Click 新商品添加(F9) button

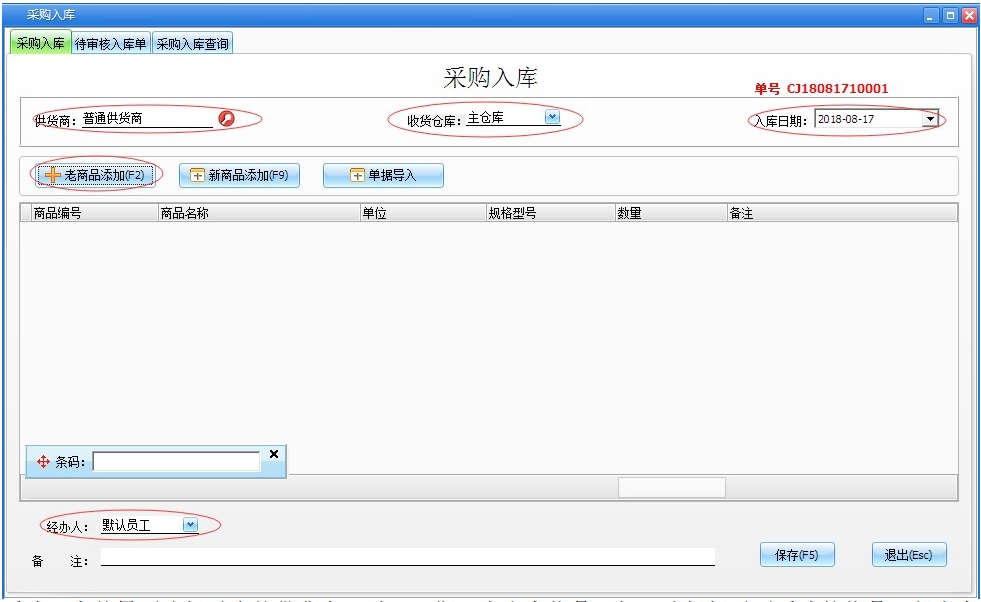coord(240,175)
